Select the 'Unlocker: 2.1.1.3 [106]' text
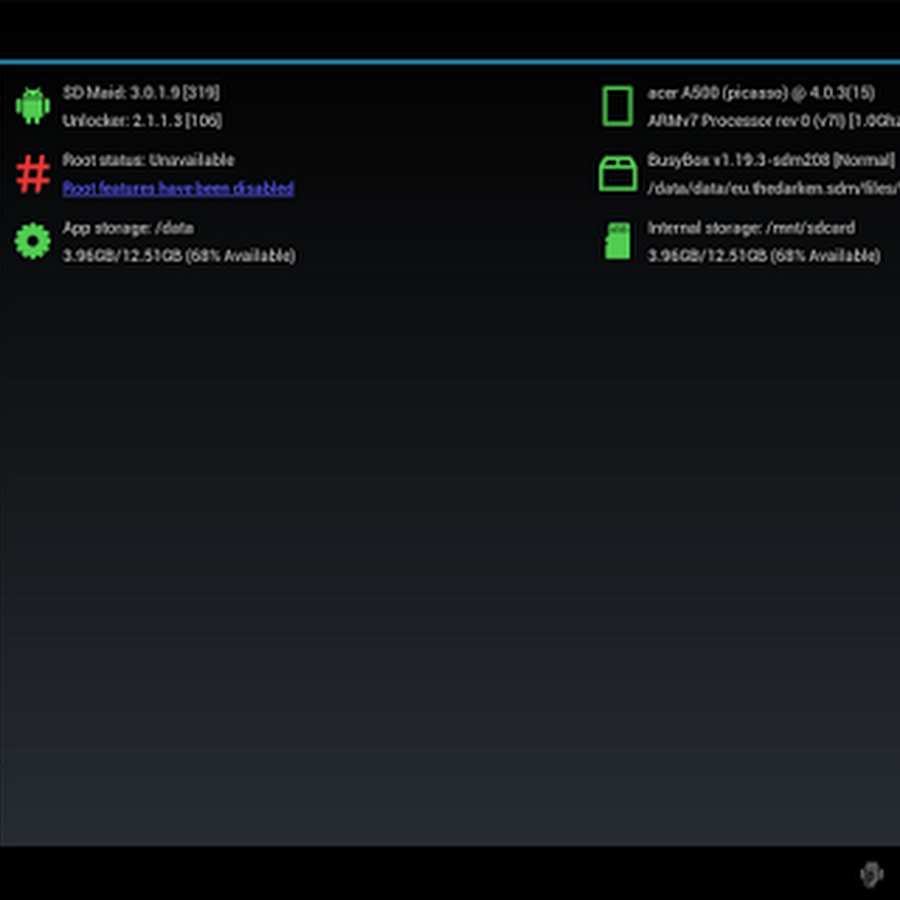 [142, 121]
